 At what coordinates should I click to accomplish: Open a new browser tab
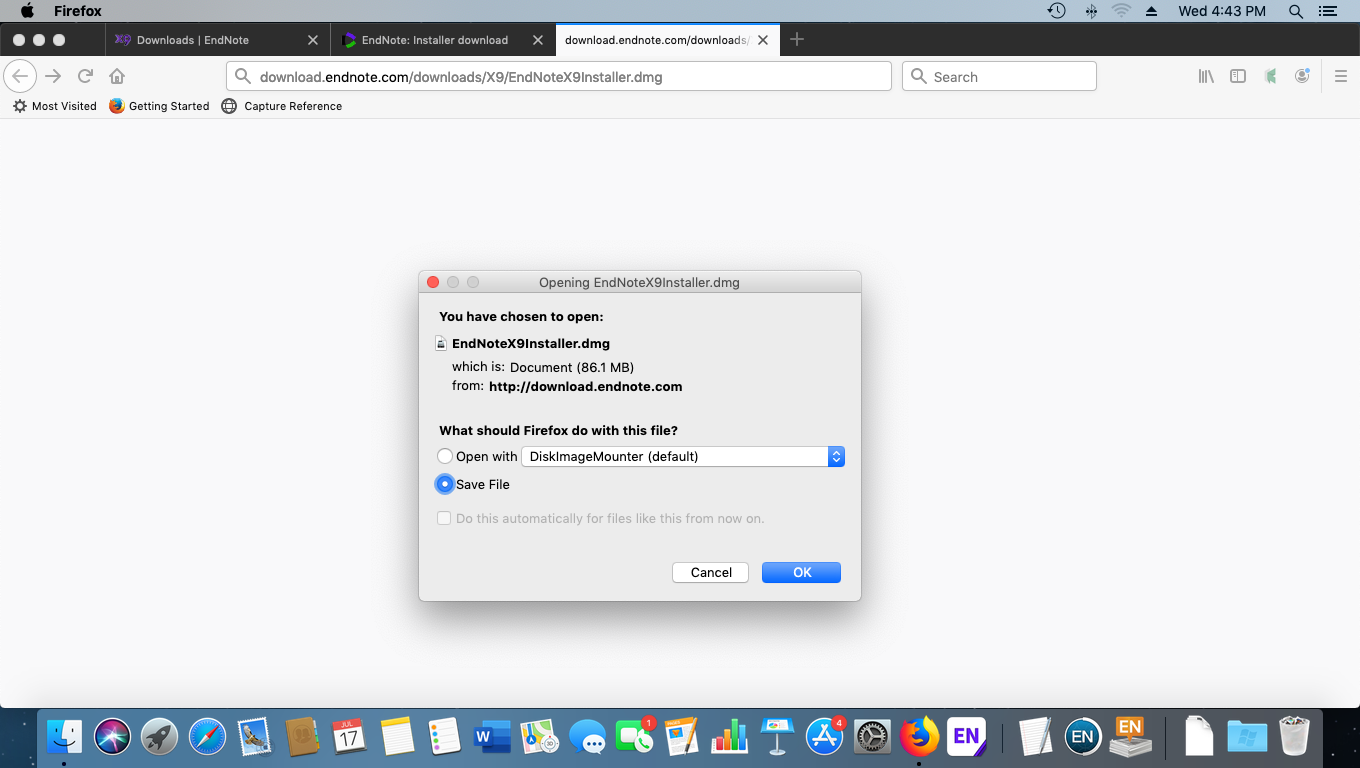[797, 40]
